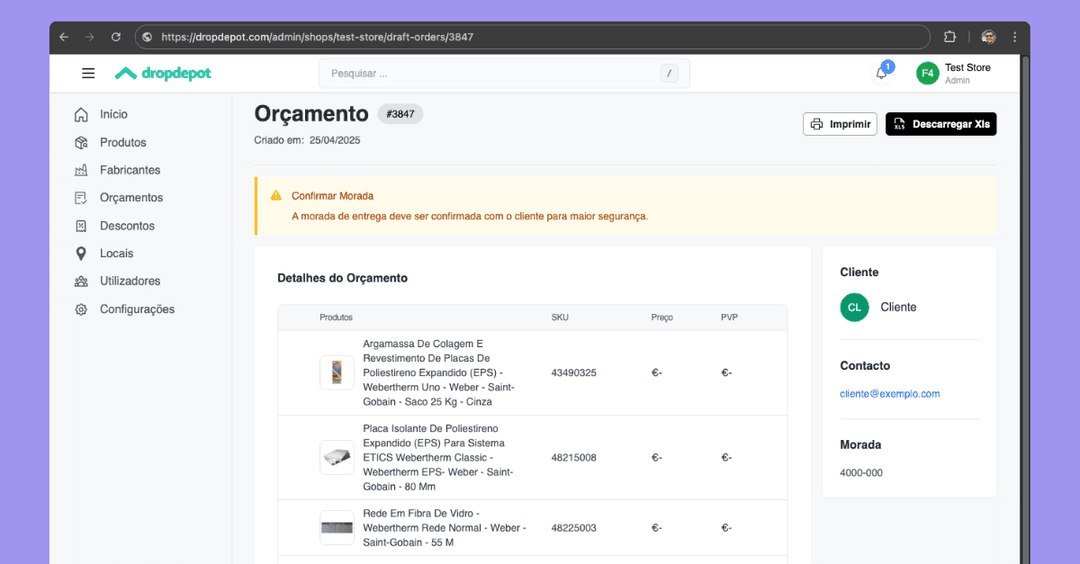This screenshot has height=564, width=1080.
Task: Click Descarregar Xls button
Action: pos(940,124)
